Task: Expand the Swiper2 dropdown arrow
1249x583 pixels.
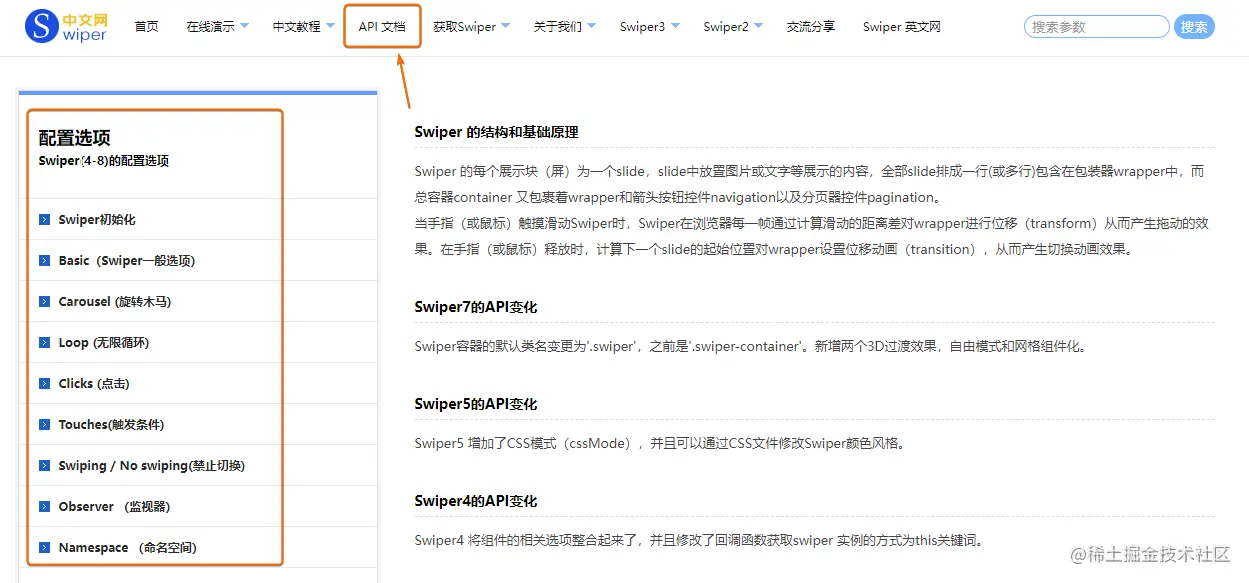Action: (758, 26)
